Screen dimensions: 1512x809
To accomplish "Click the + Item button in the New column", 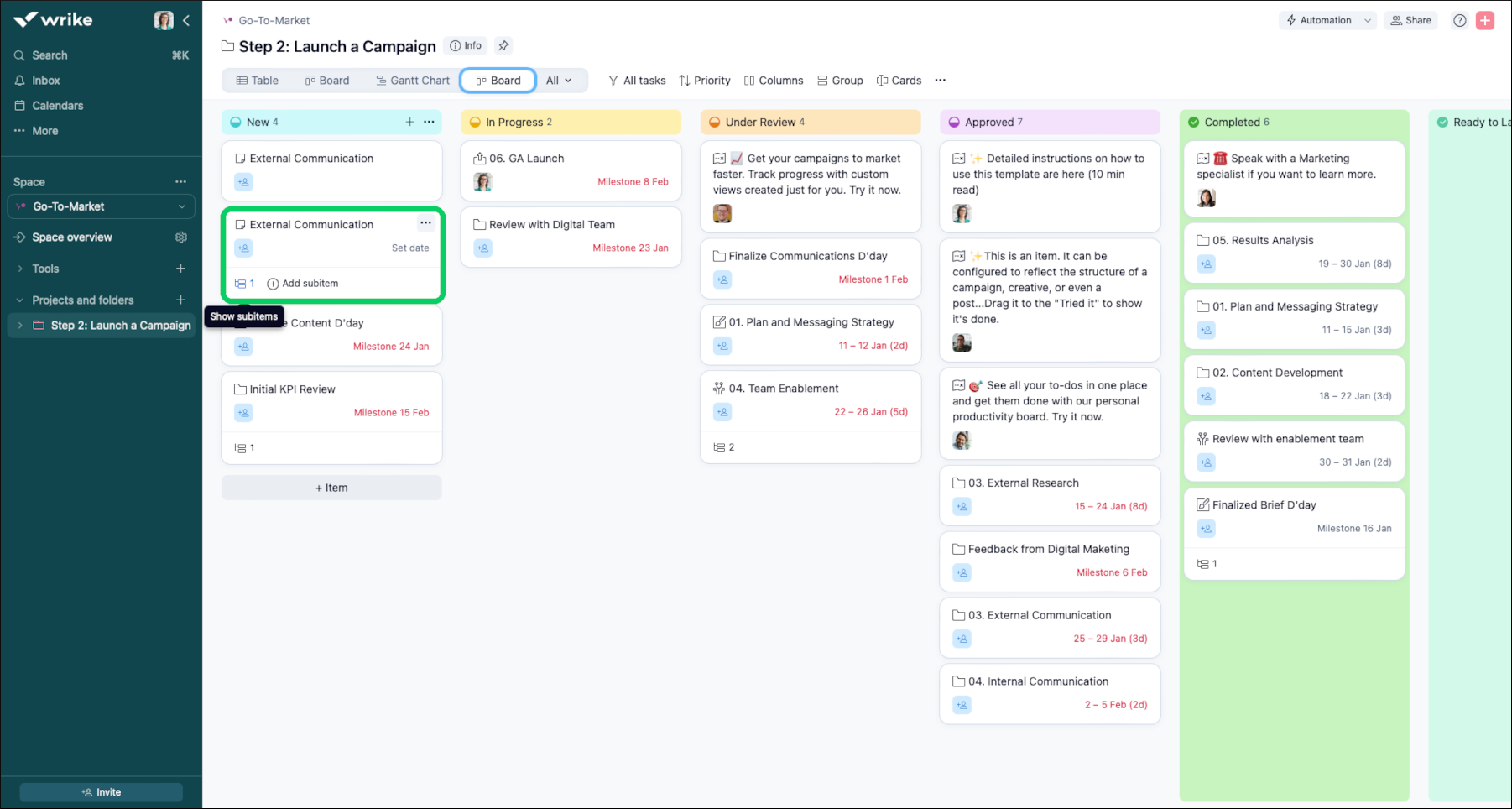I will (x=331, y=487).
